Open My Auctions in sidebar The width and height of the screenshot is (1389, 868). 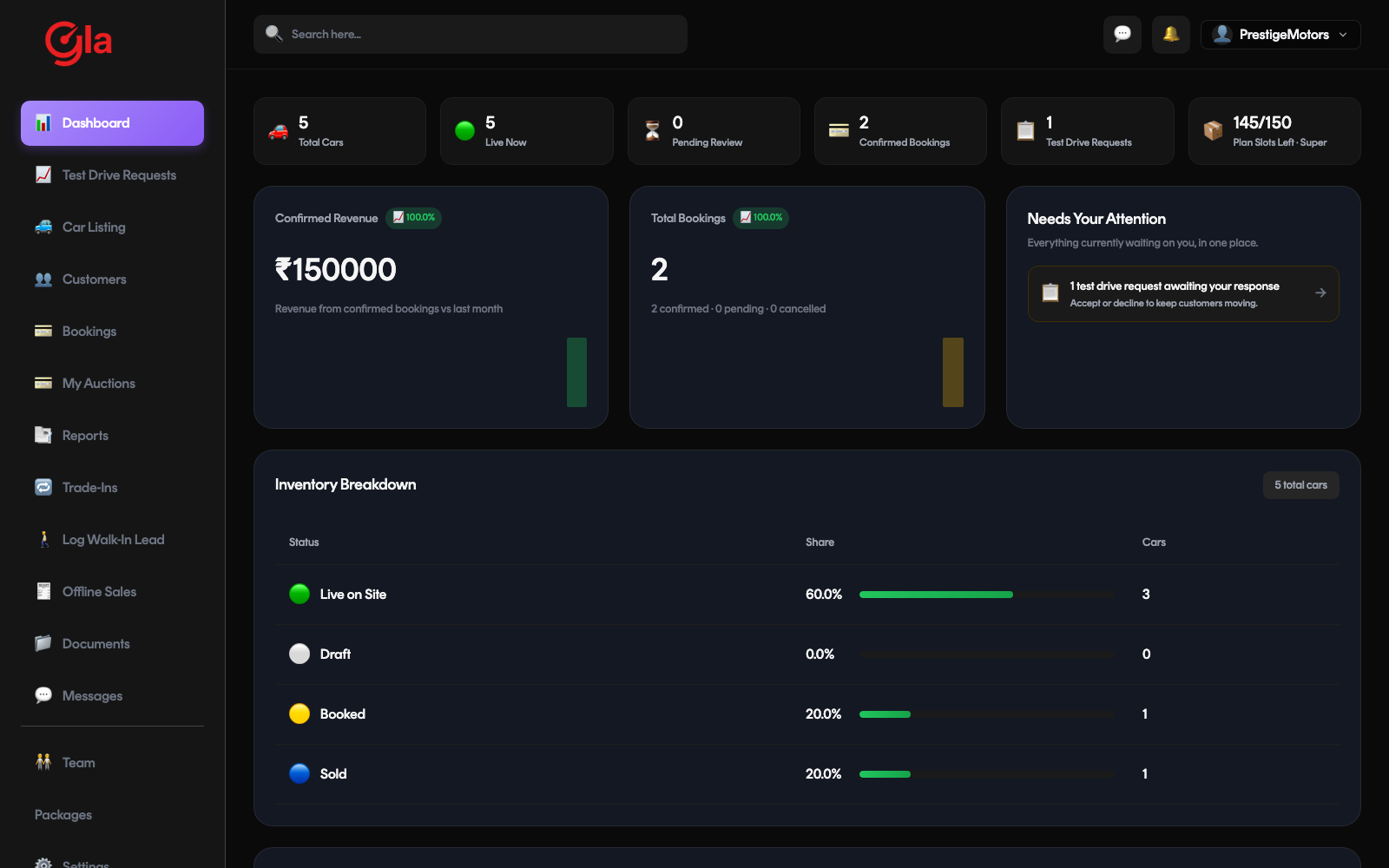point(112,384)
